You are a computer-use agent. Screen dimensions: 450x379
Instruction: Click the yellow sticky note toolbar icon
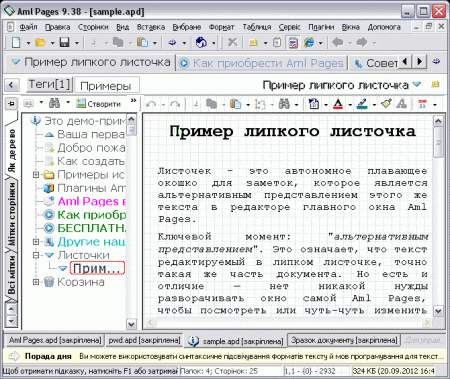(254, 42)
